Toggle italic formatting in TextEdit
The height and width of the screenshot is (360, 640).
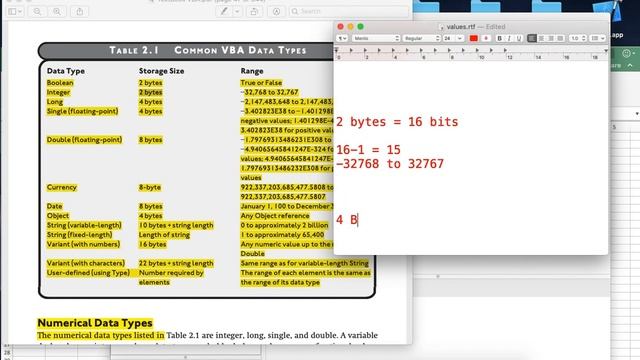click(x=509, y=38)
